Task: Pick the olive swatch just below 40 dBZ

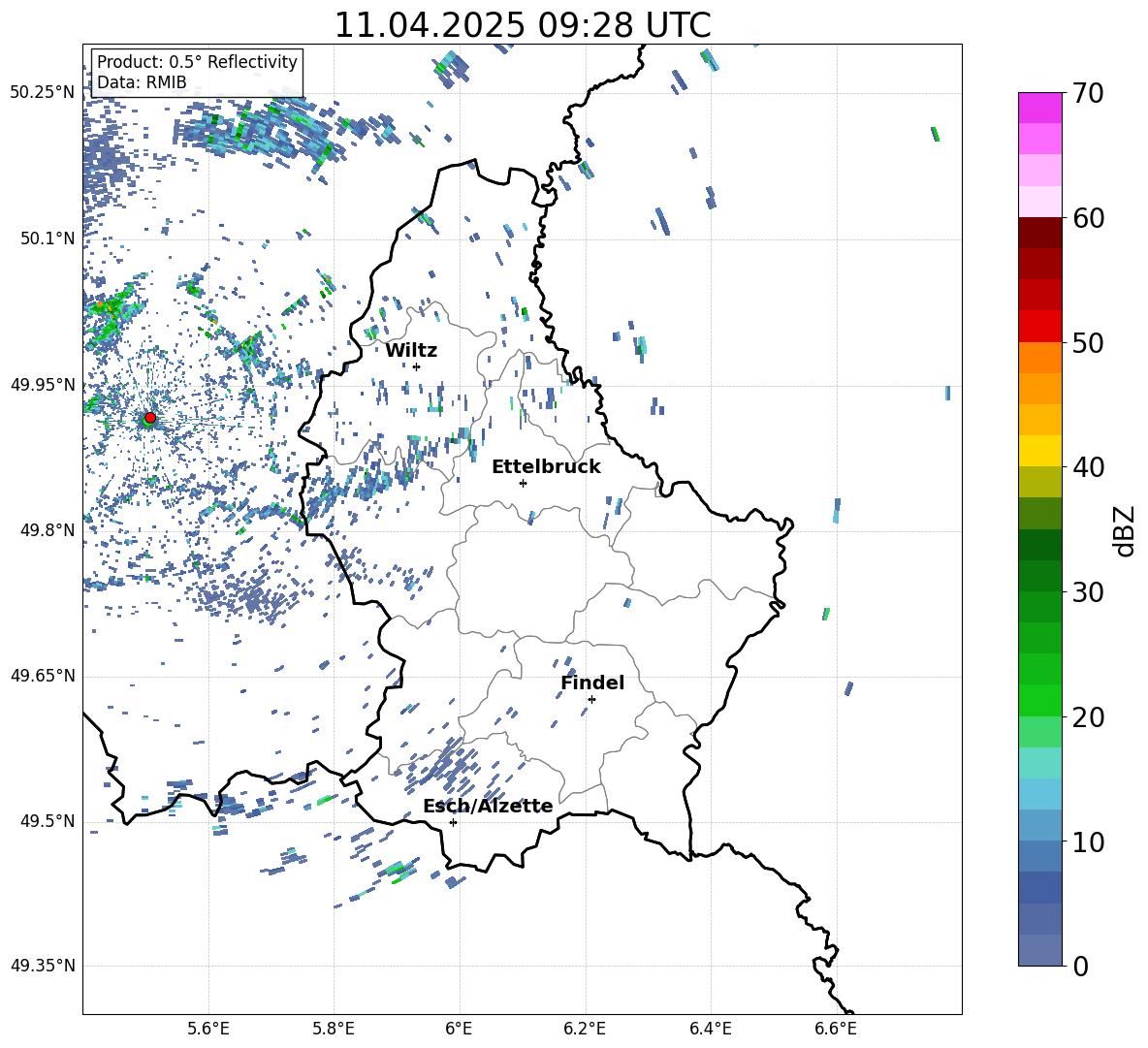Action: pyautogui.click(x=1040, y=482)
